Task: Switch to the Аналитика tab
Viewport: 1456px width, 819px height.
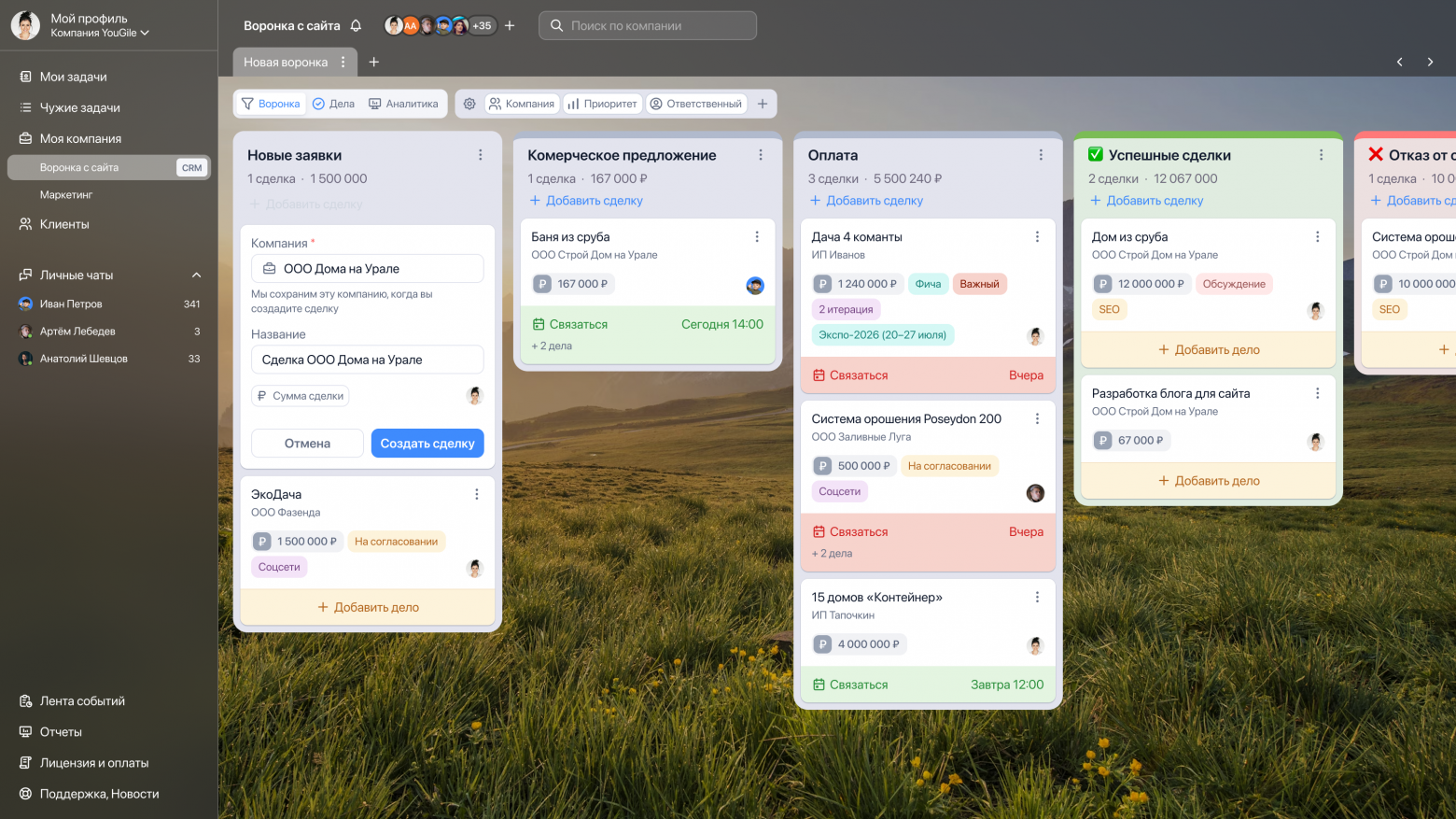Action: [x=403, y=104]
